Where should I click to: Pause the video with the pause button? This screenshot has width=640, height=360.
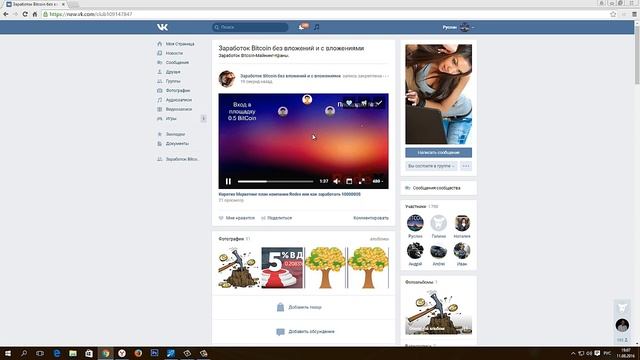click(x=228, y=181)
